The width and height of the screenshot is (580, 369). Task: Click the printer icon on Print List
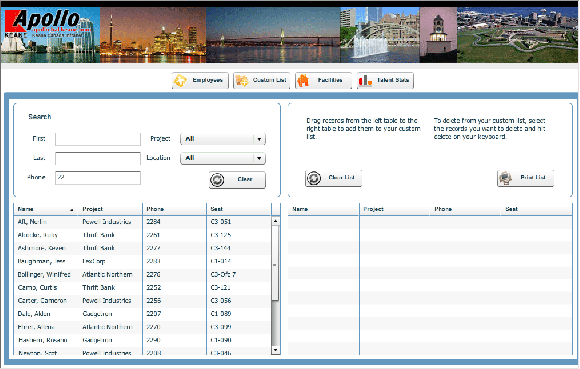(x=506, y=178)
